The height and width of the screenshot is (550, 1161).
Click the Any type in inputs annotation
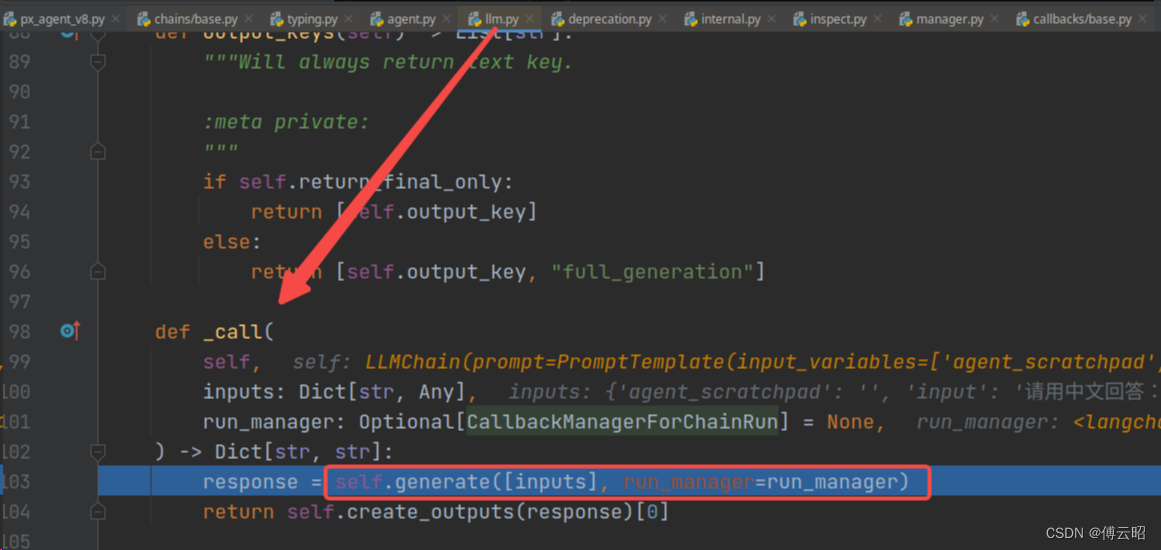coord(437,392)
